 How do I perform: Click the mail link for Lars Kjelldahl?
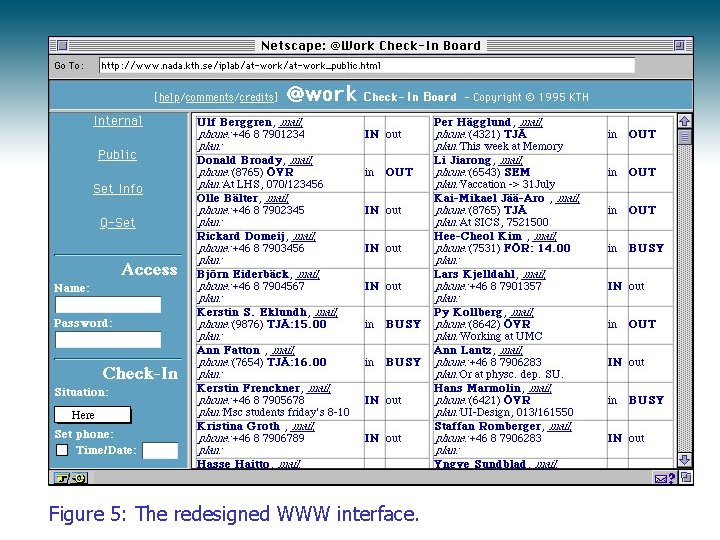point(534,275)
